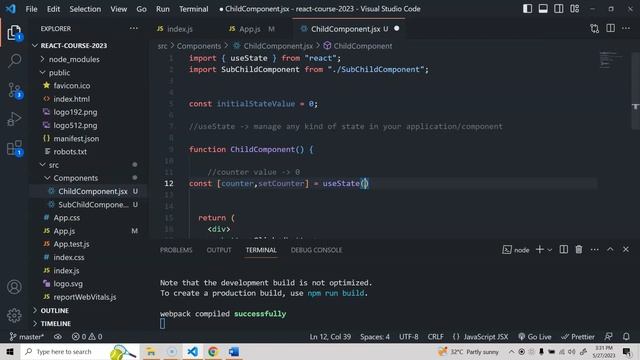This screenshot has height=360, width=640.
Task: Open Microsoft Word from taskbar
Action: click(x=234, y=351)
